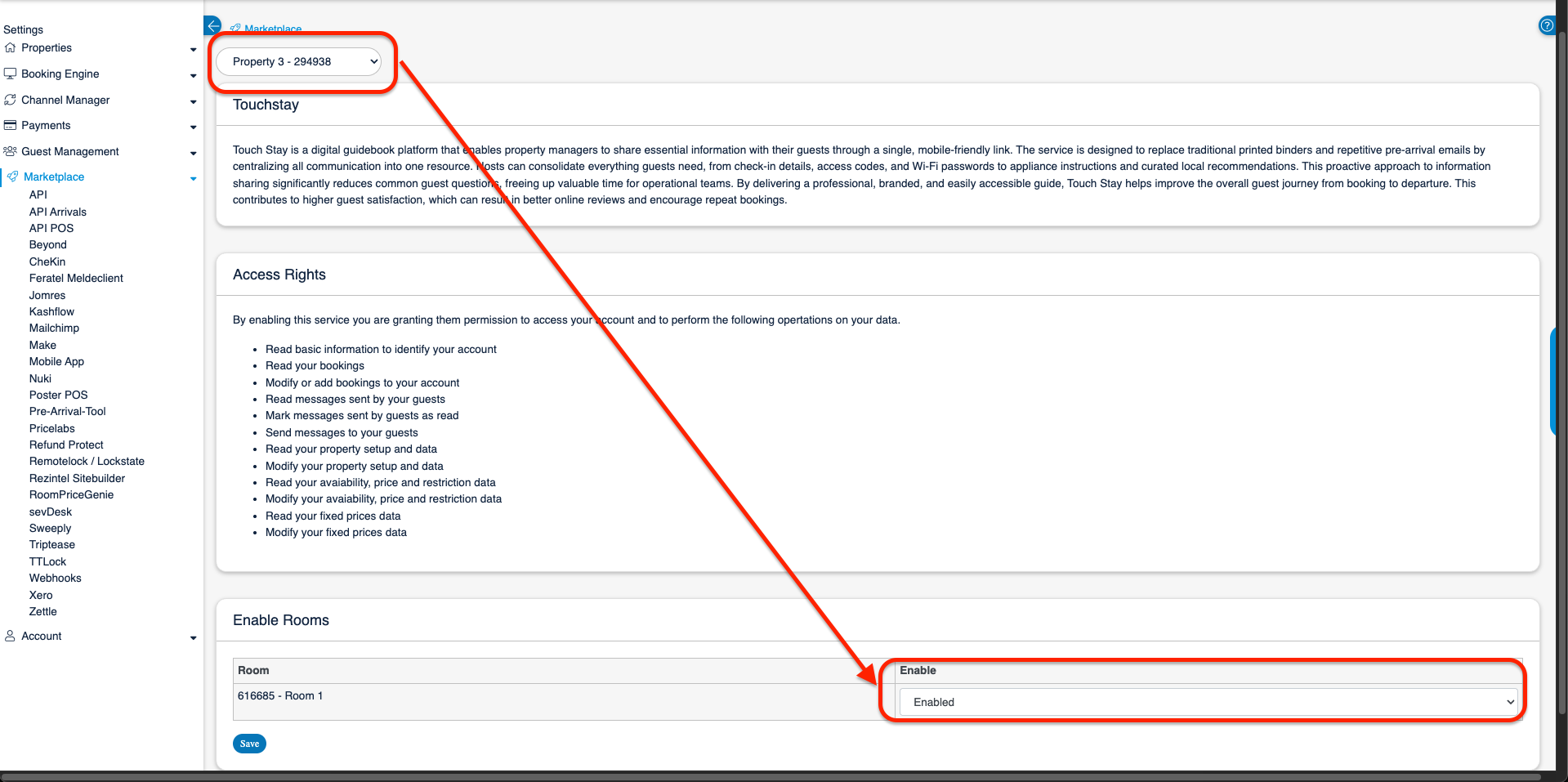The height and width of the screenshot is (782, 1568).
Task: Open the Channel Manager settings menu
Action: coord(65,100)
